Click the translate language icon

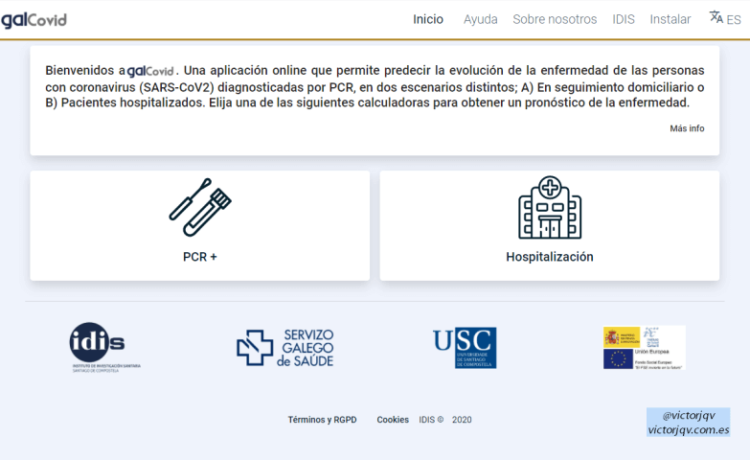(716, 18)
